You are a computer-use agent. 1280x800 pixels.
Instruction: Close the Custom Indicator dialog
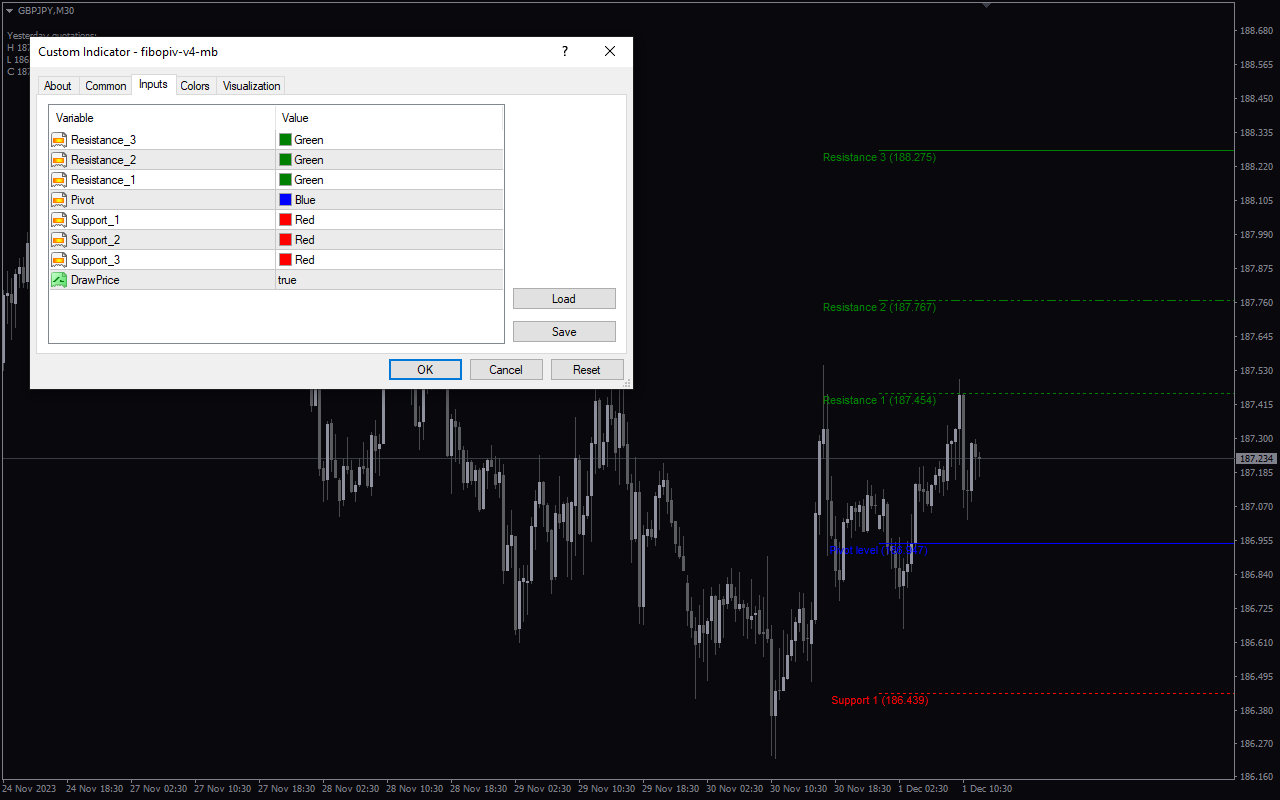coord(610,51)
